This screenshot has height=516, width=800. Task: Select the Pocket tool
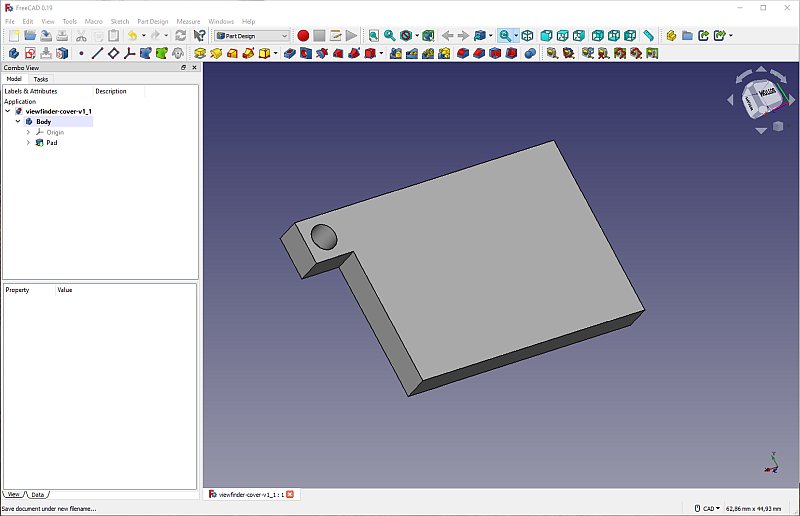[x=290, y=53]
